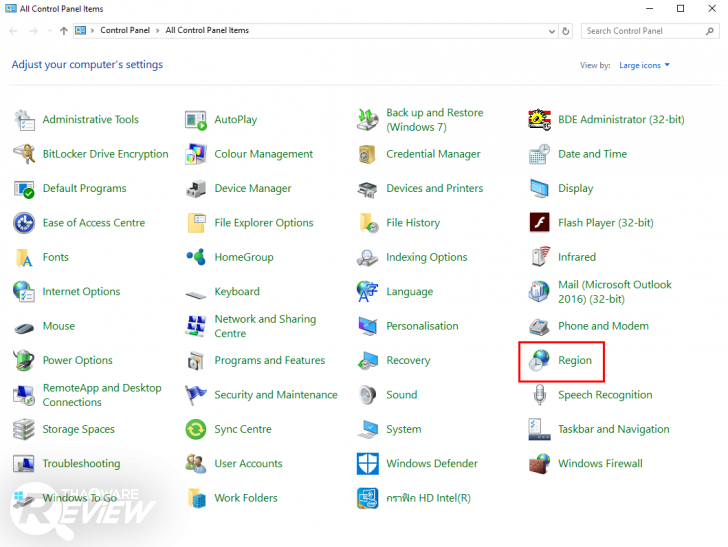Open the Power Options link

[78, 360]
